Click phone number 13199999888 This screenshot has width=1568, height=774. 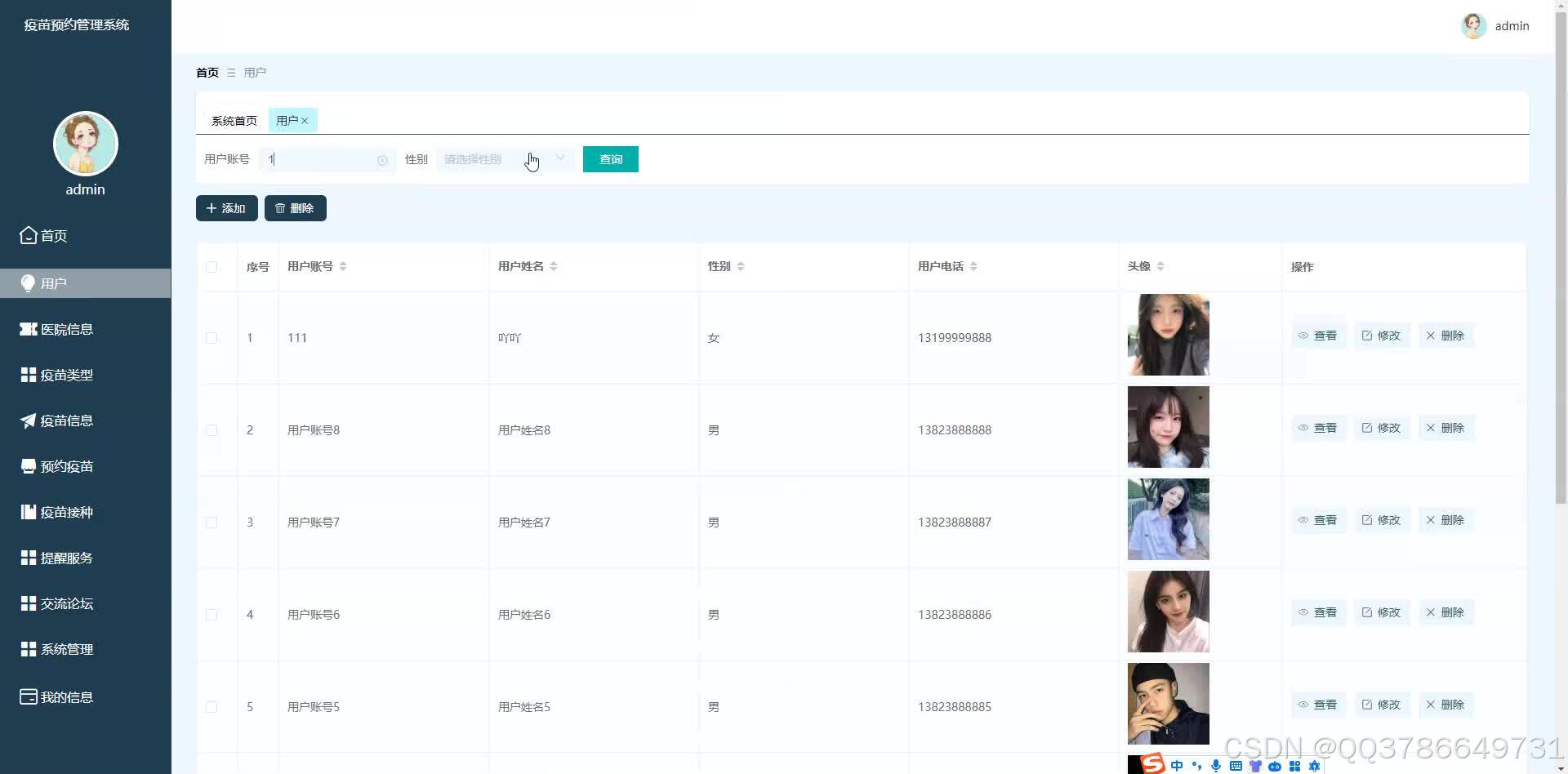[955, 338]
